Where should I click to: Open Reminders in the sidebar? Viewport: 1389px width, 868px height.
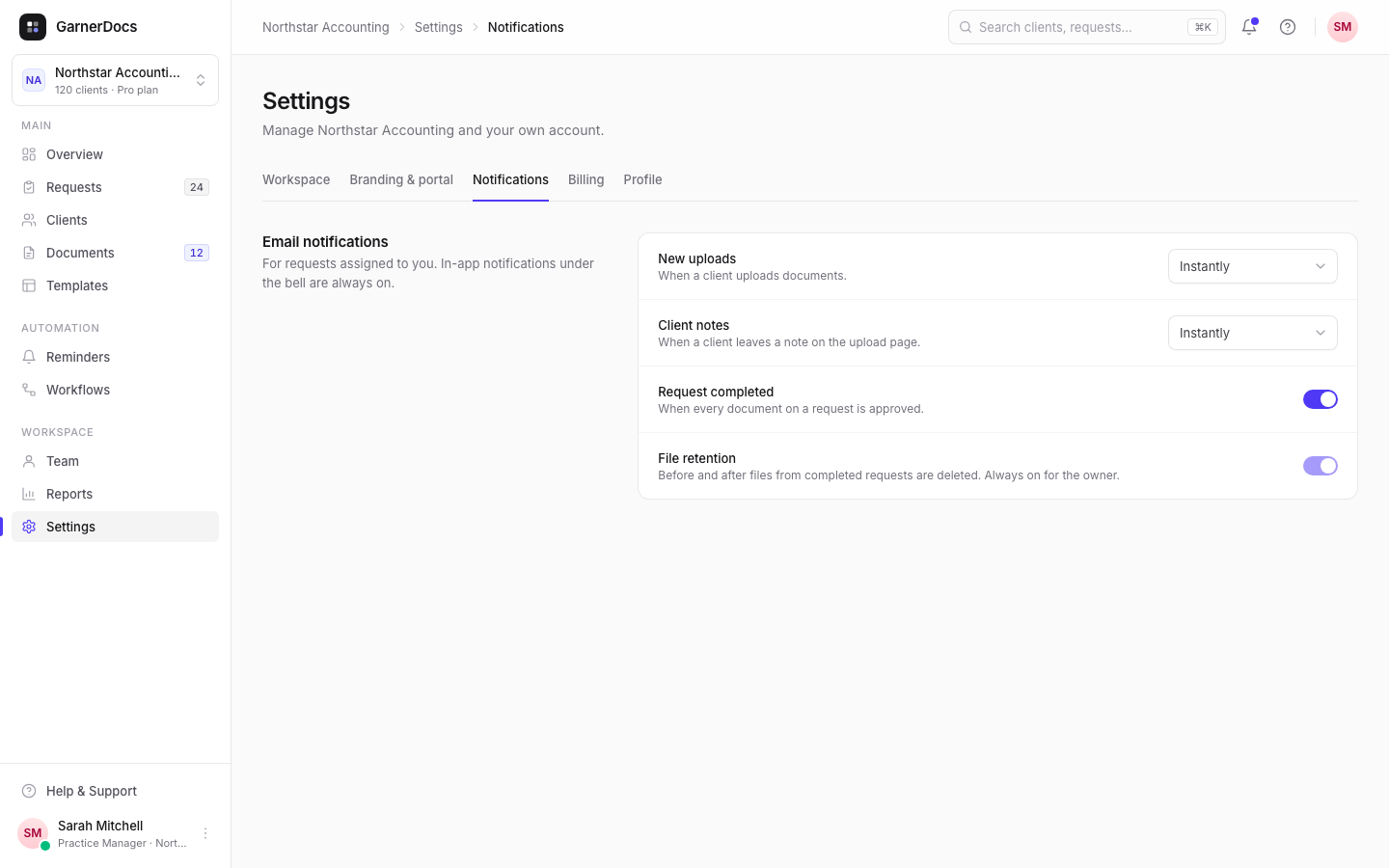[115, 357]
